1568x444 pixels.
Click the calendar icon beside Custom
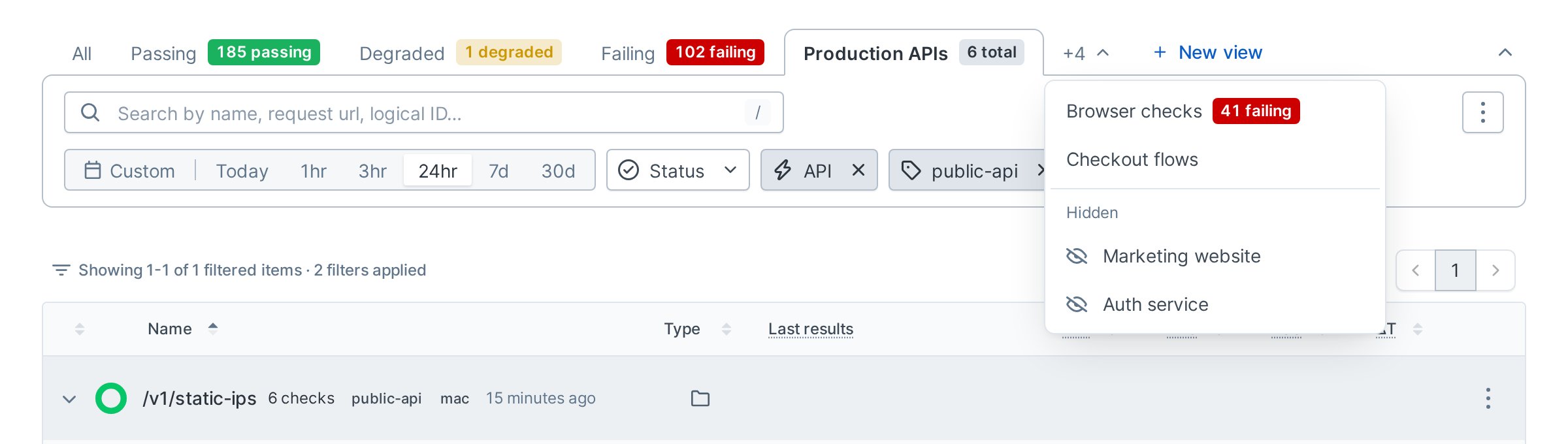[93, 170]
